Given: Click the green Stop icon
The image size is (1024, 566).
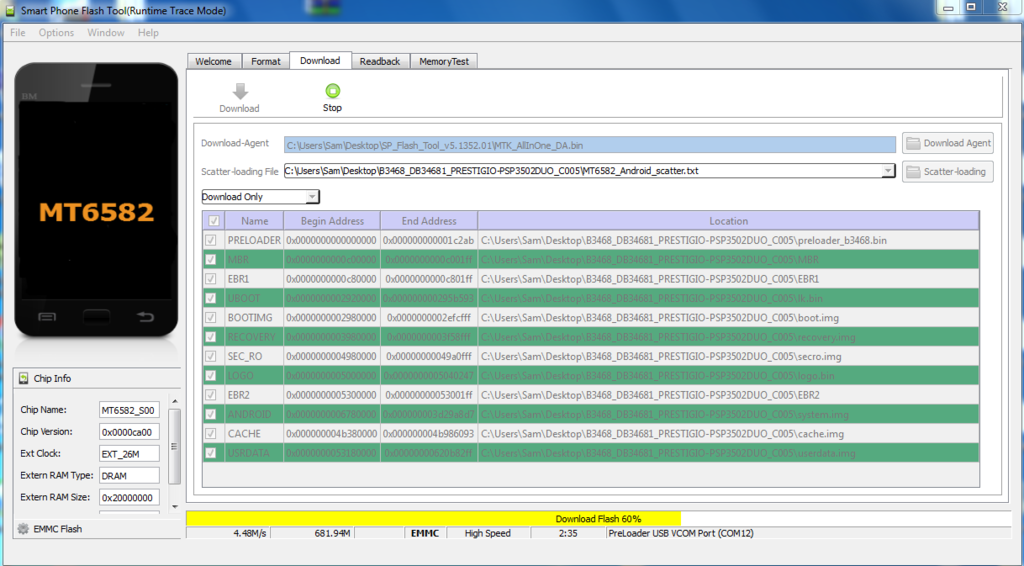Looking at the screenshot, I should [332, 91].
